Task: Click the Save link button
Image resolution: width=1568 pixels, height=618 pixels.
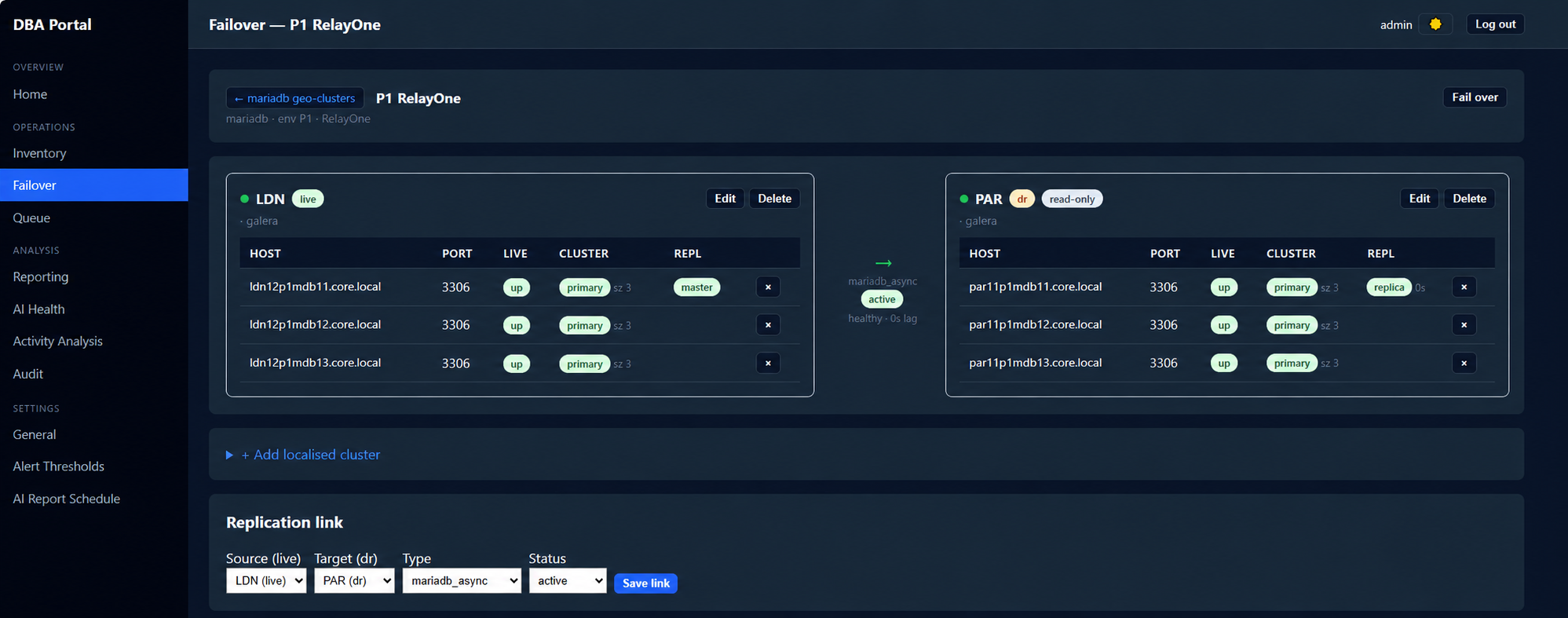Action: tap(645, 583)
